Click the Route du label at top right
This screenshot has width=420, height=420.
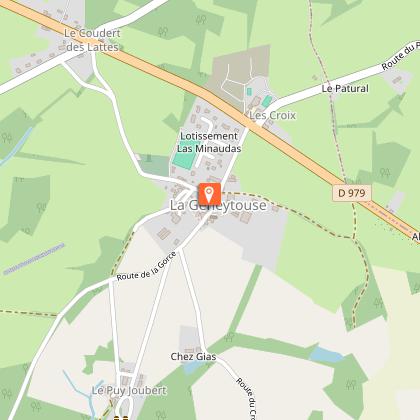point(400,56)
